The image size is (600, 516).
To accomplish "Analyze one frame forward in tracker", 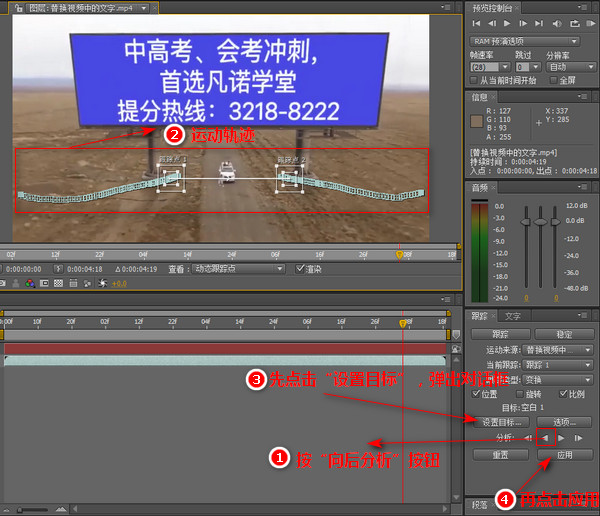I will pyautogui.click(x=578, y=438).
